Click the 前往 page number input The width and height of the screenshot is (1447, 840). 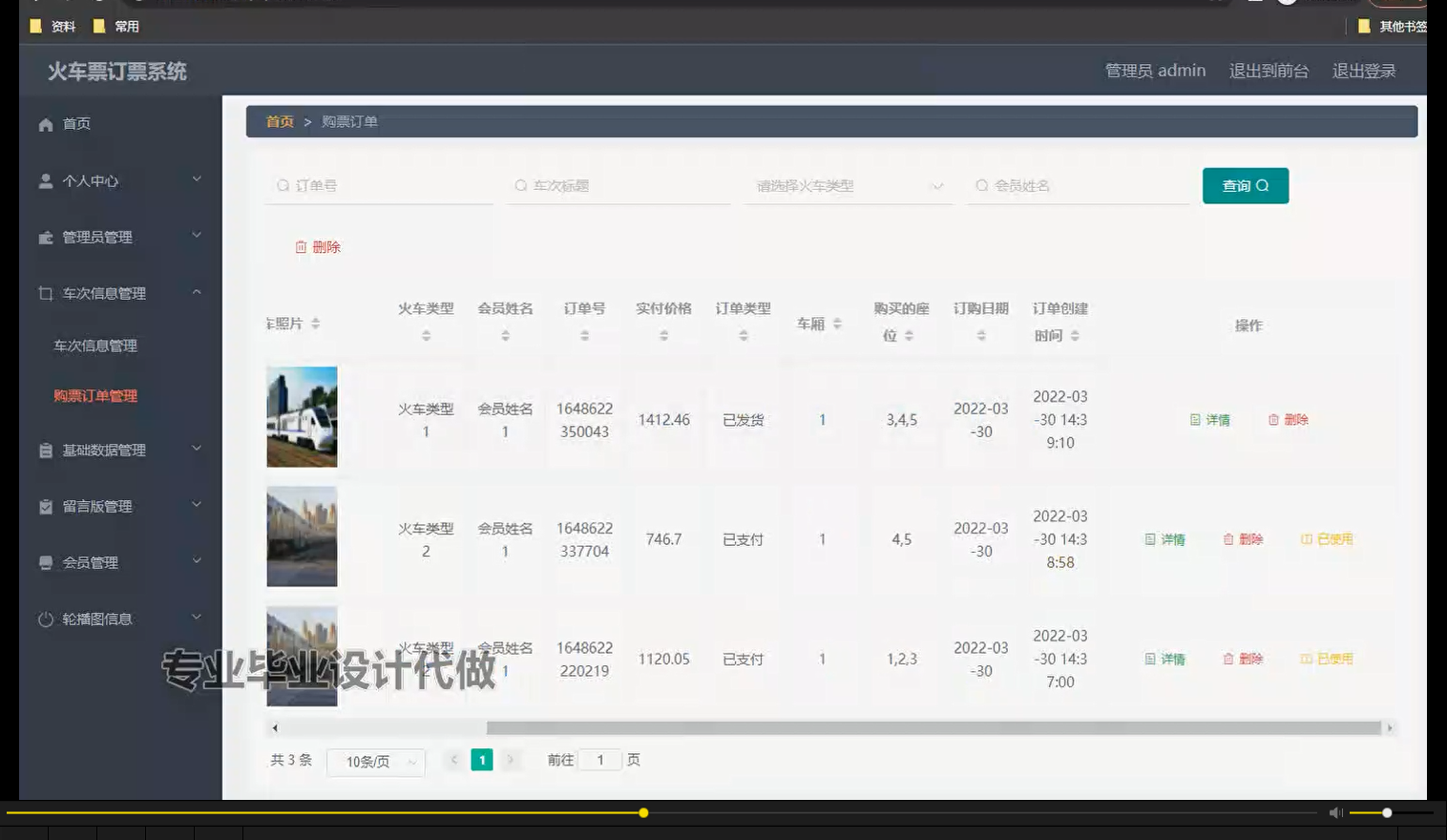click(600, 760)
